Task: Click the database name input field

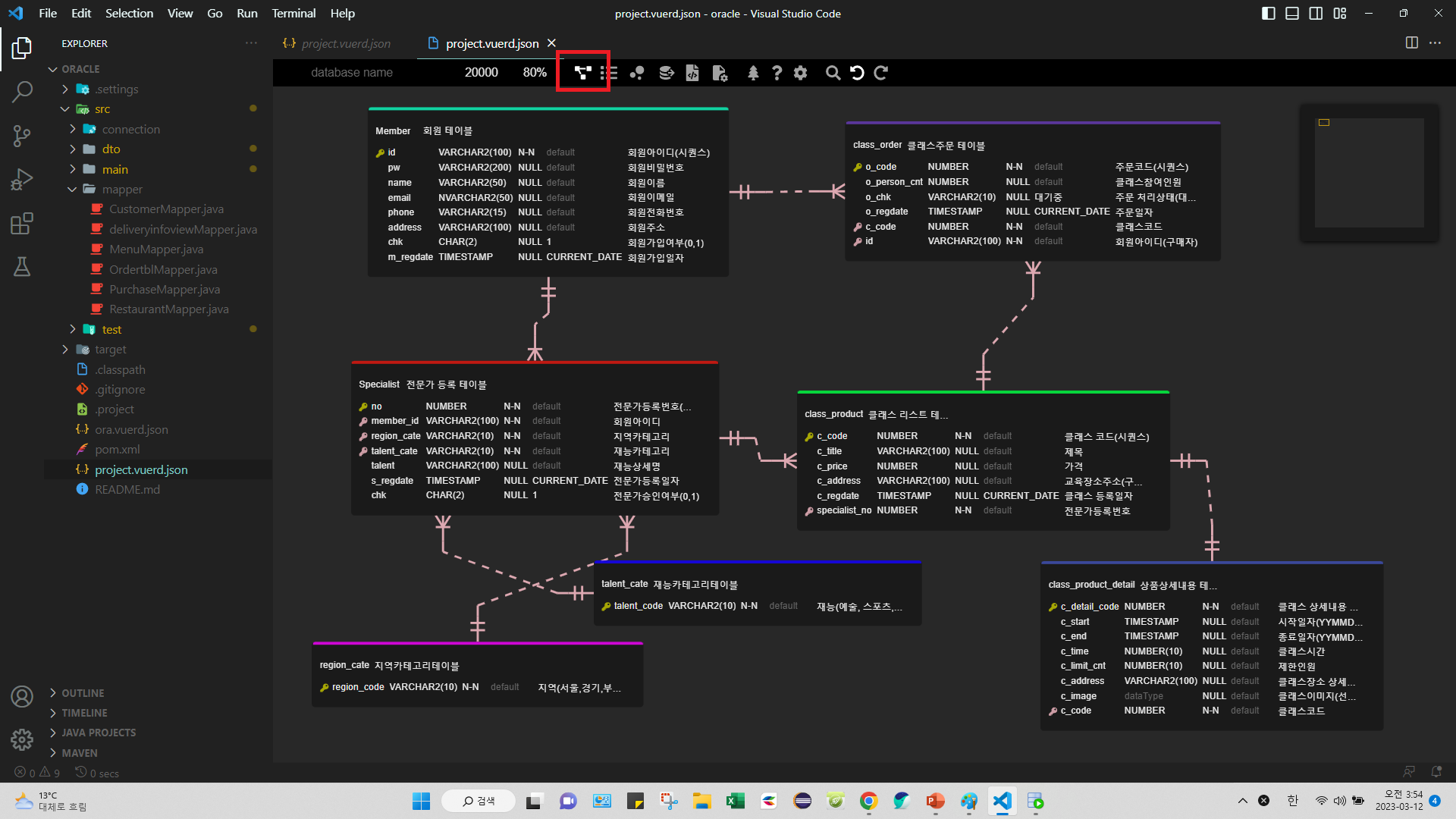Action: (x=352, y=73)
